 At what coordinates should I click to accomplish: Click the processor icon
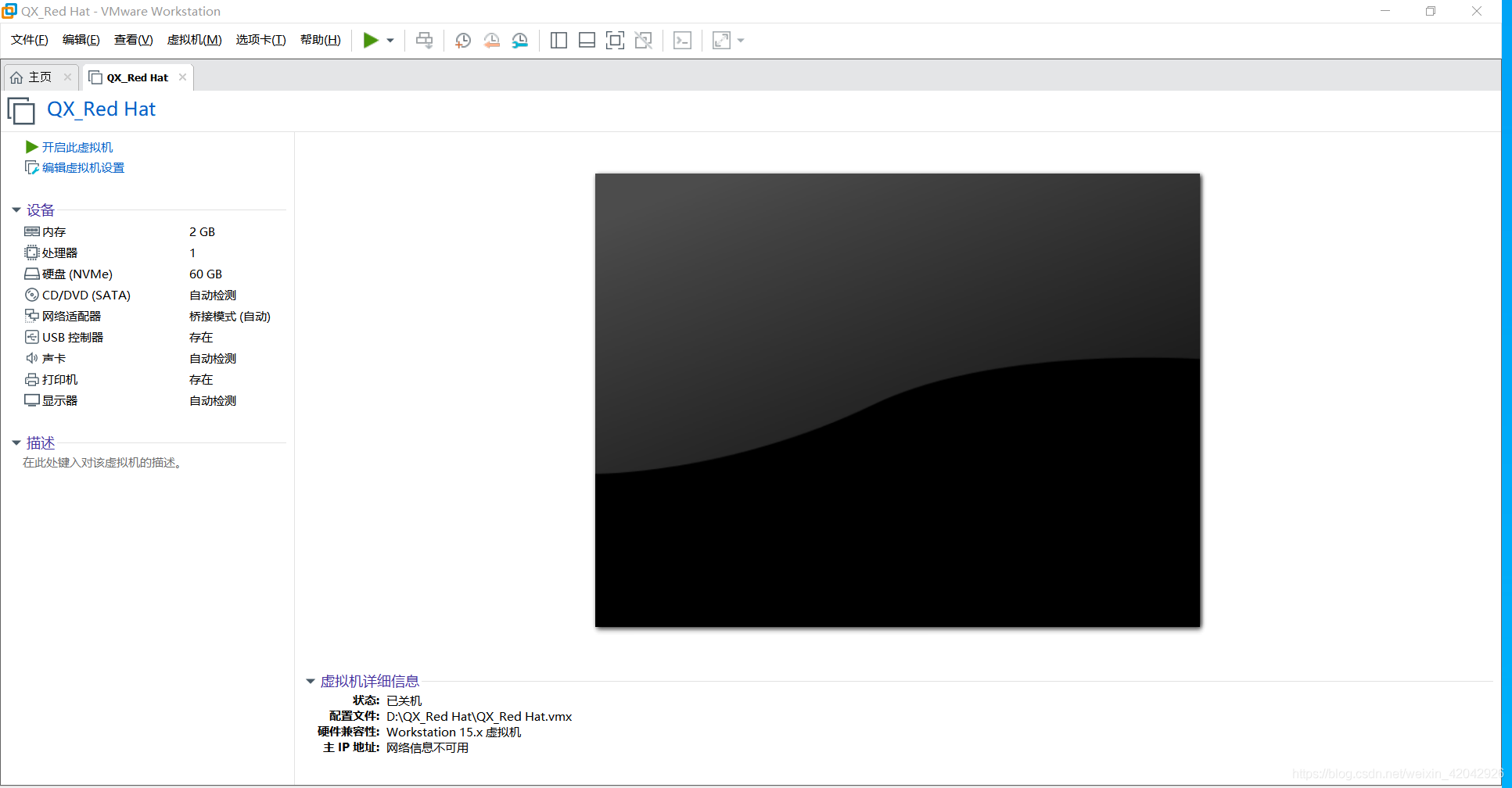[31, 253]
